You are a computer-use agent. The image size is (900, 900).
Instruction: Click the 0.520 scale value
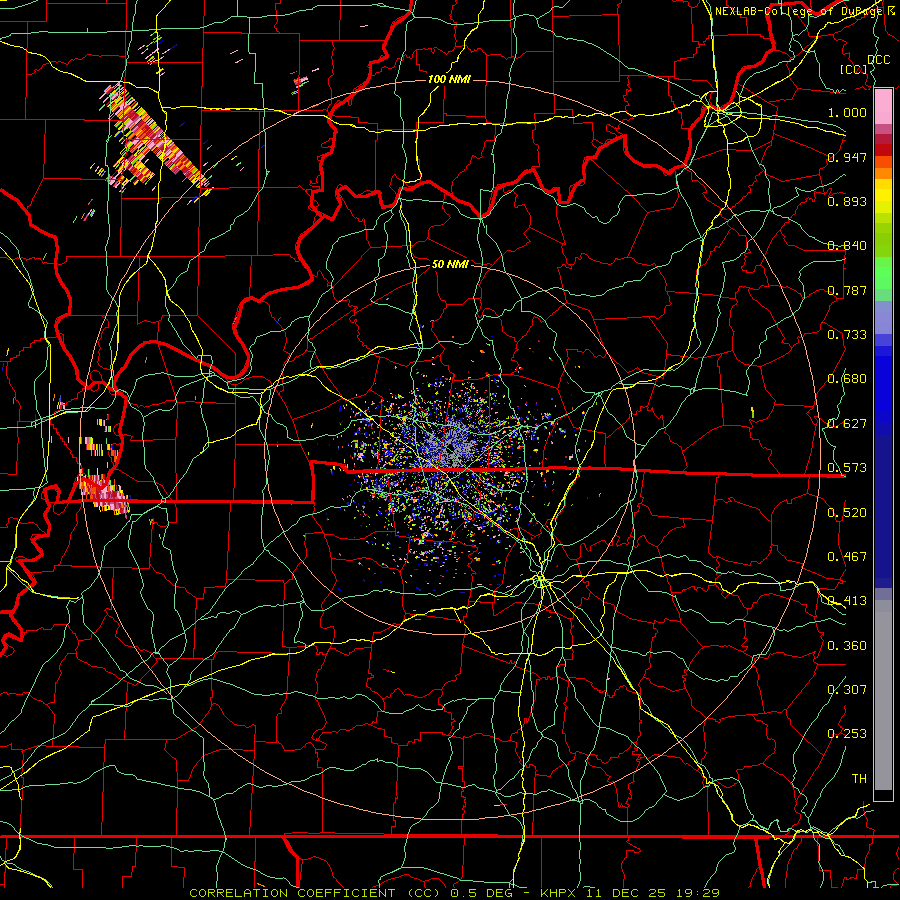(x=847, y=513)
